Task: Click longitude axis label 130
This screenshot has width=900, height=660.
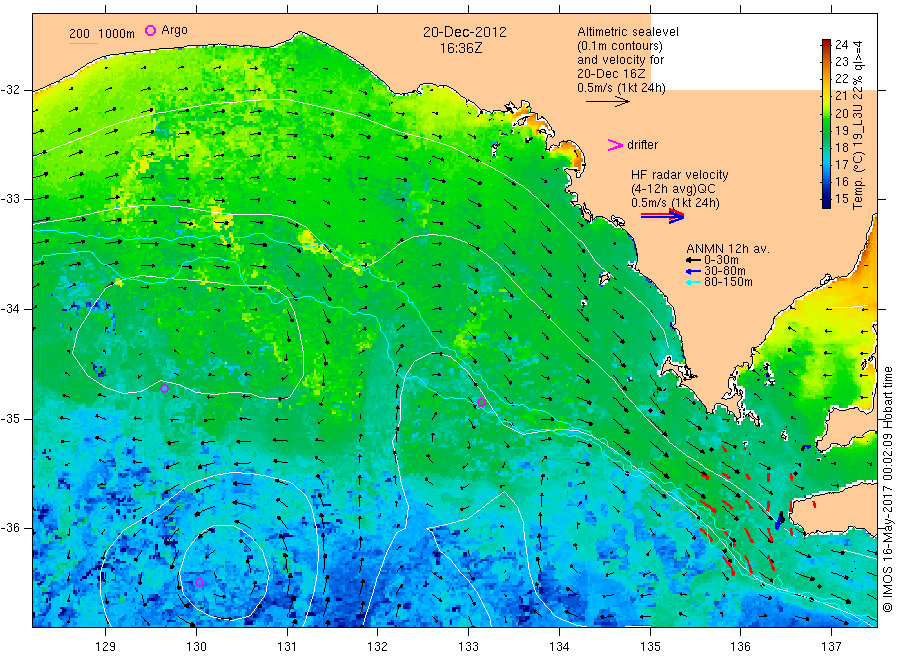Action: [196, 647]
